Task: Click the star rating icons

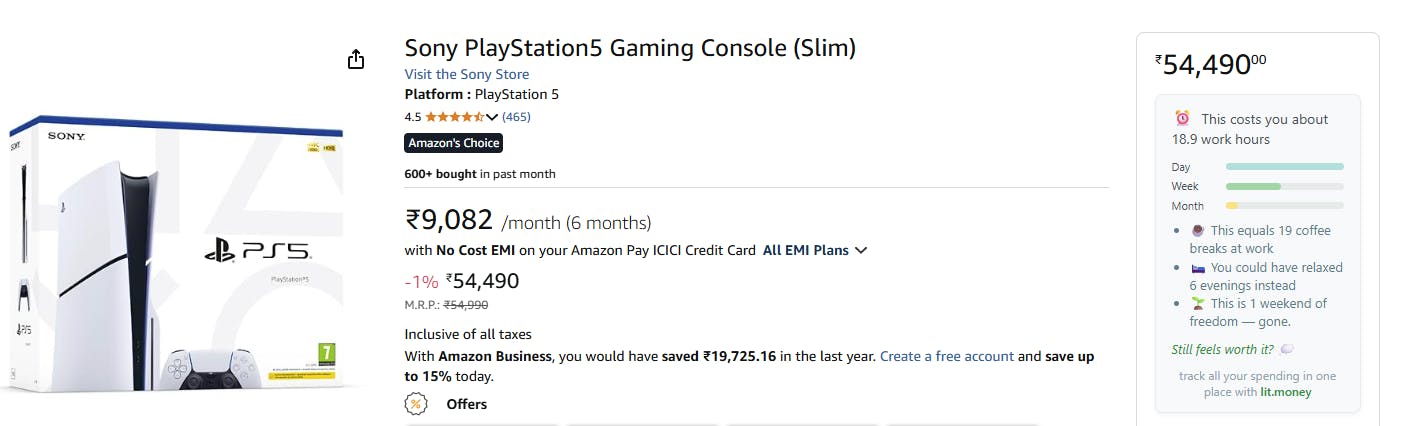Action: click(x=455, y=117)
